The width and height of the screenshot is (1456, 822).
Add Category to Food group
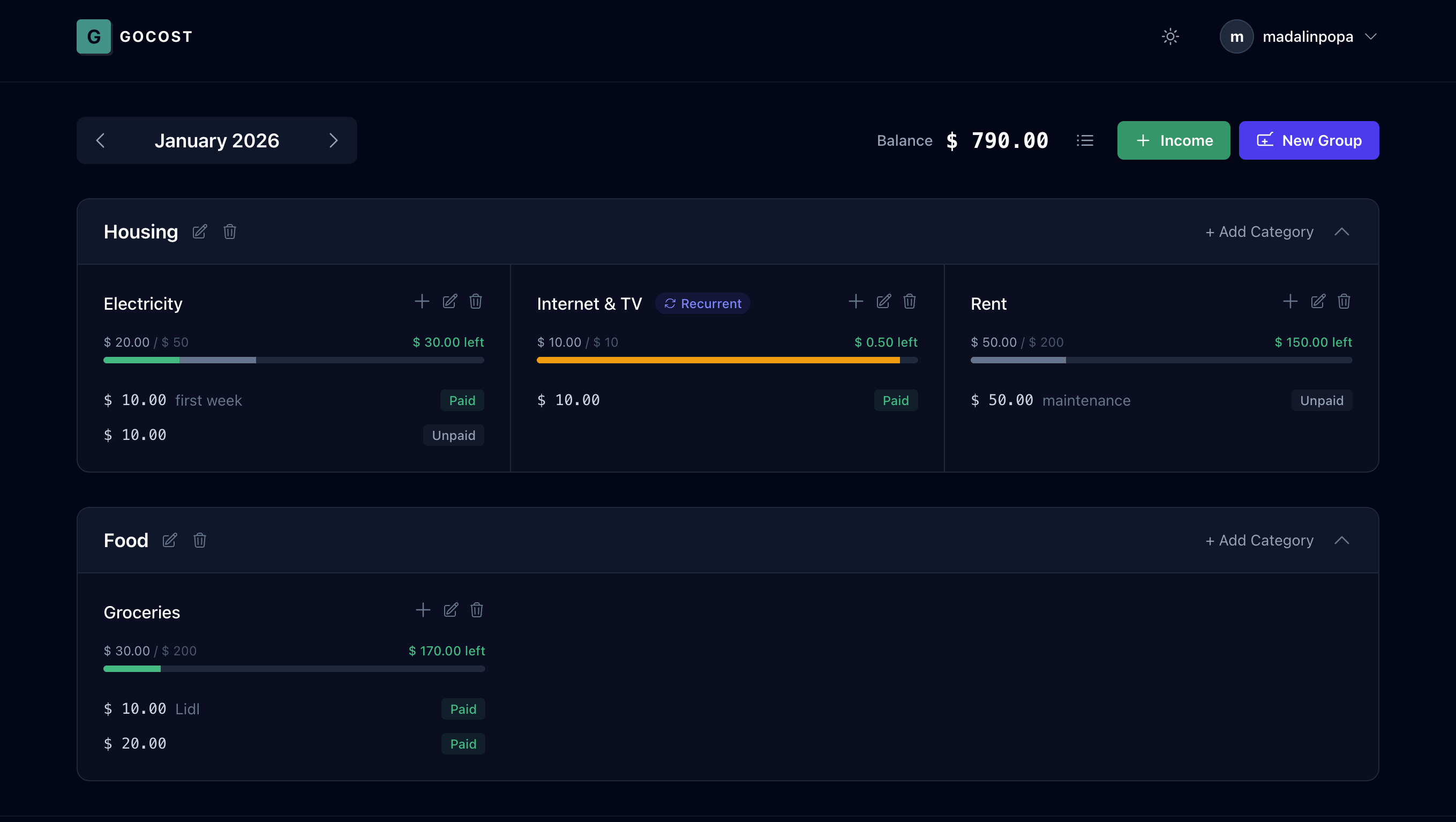(x=1259, y=541)
